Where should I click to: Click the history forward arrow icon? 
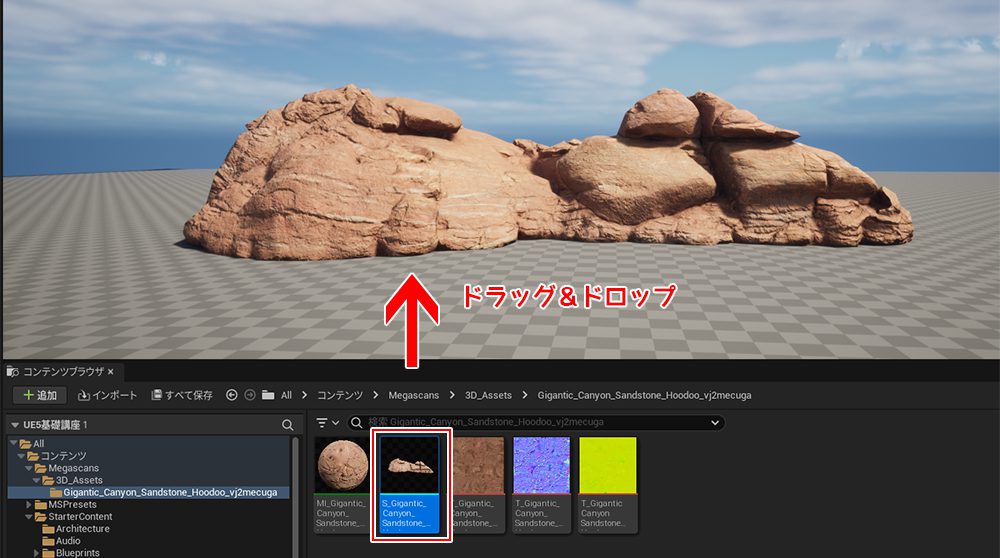pyautogui.click(x=250, y=395)
